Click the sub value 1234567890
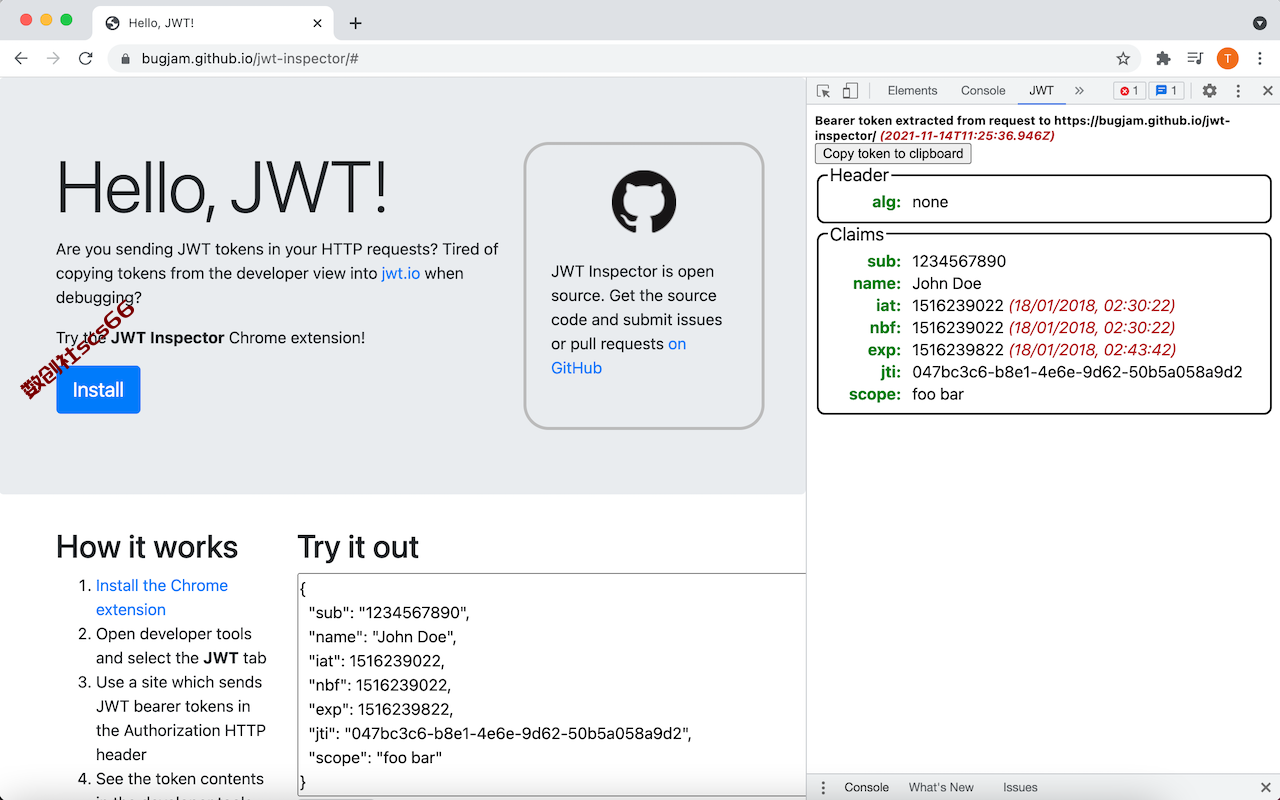This screenshot has width=1280, height=800. (x=959, y=261)
